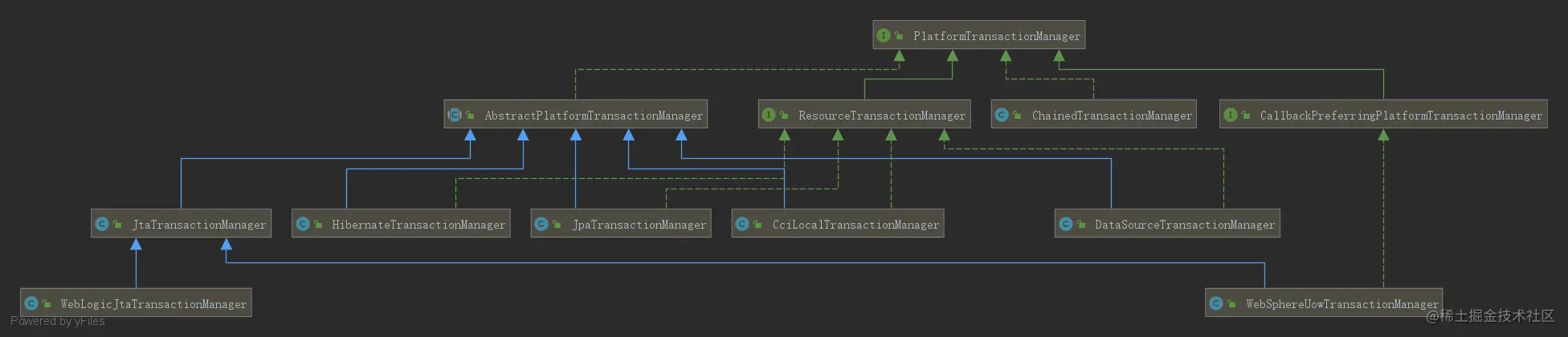Select the HibernateTransactionManager node
1568x337 pixels.
(401, 224)
